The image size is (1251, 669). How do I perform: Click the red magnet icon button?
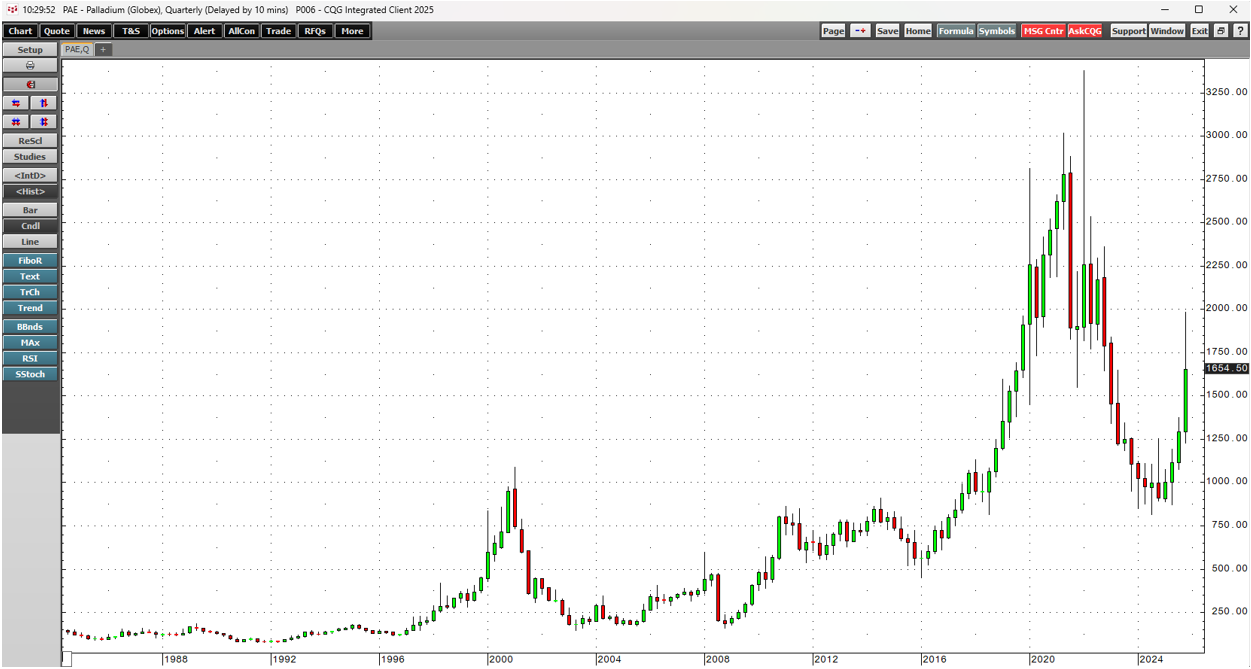click(x=30, y=85)
